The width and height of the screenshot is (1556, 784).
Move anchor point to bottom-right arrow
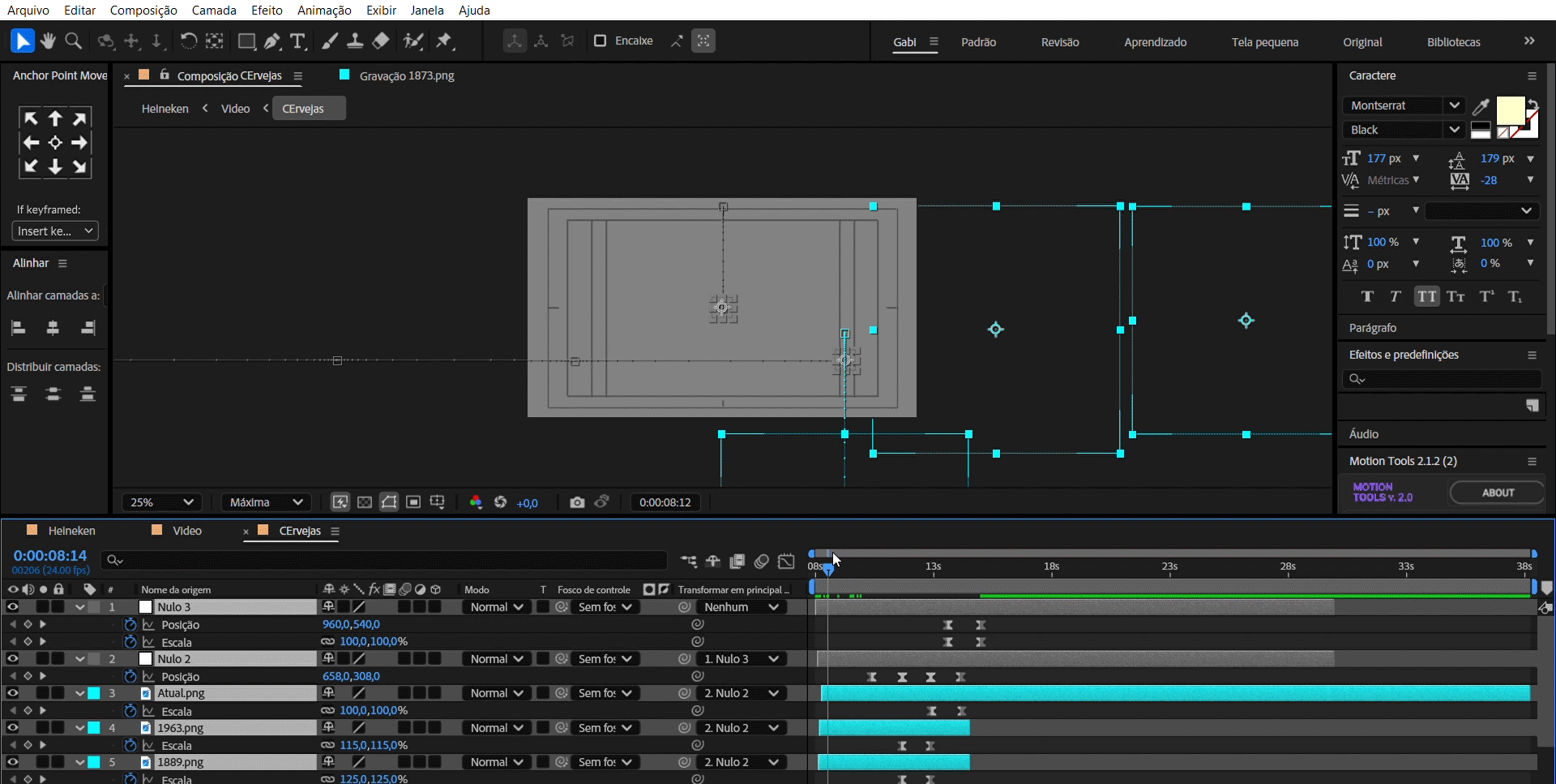point(79,167)
